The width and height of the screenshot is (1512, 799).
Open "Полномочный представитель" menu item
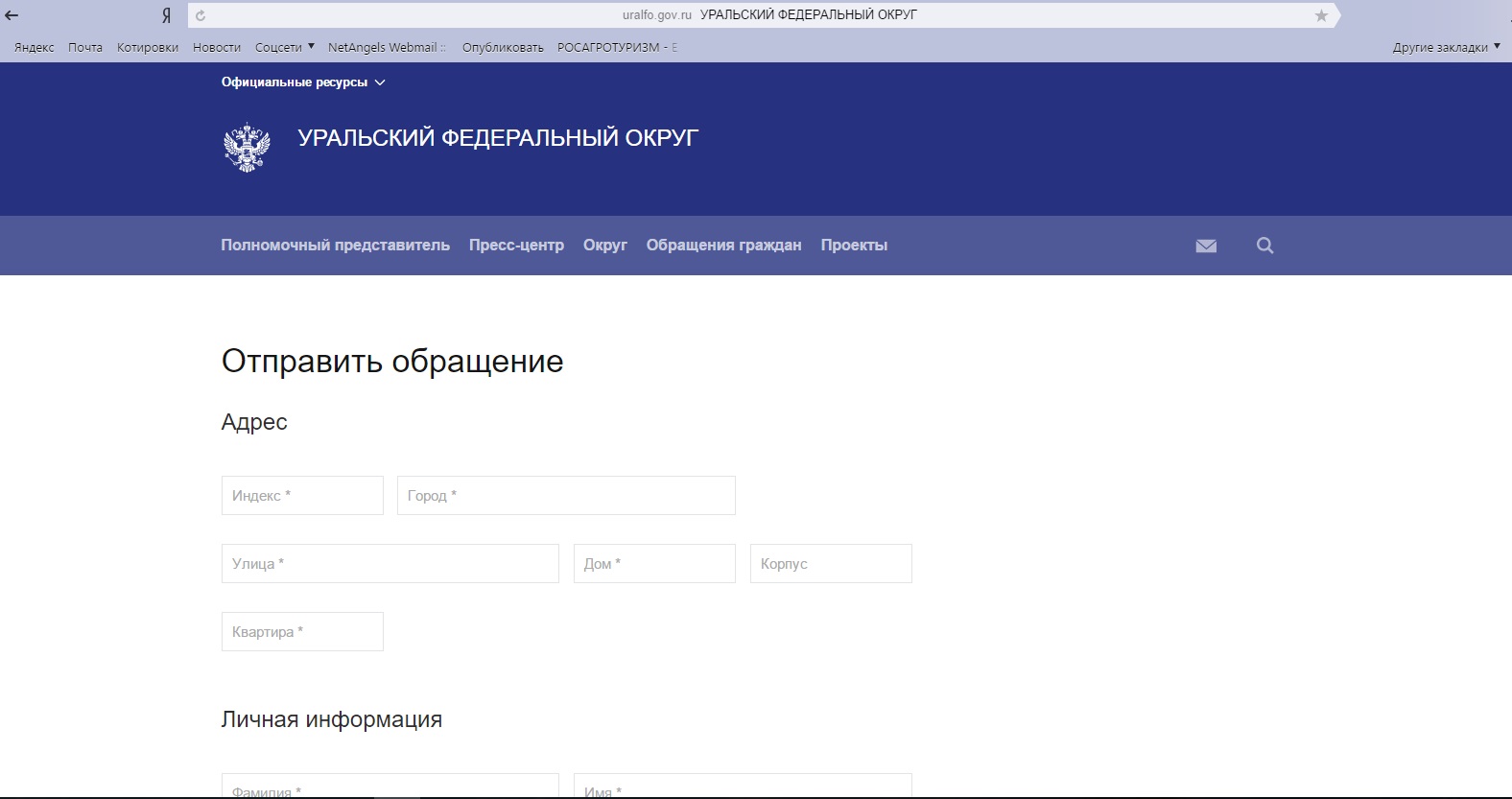(335, 246)
